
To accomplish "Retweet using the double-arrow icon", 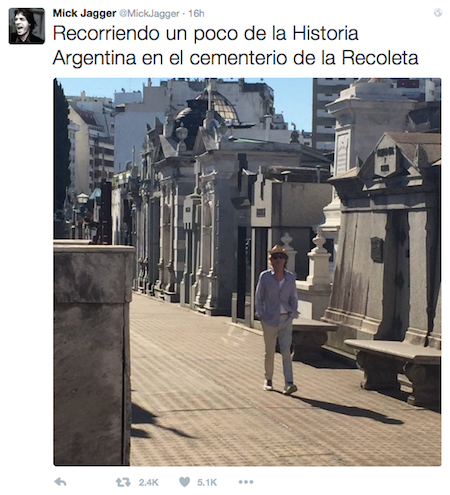I will click(123, 482).
